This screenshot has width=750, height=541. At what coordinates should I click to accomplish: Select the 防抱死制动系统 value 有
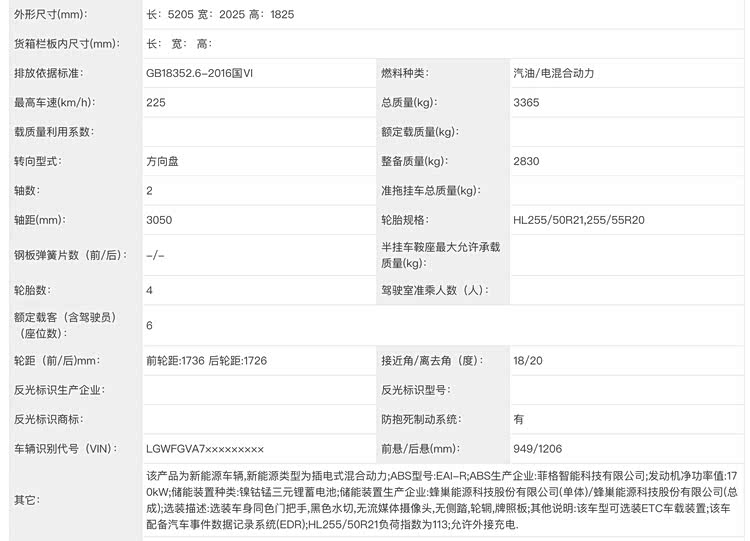pos(518,419)
